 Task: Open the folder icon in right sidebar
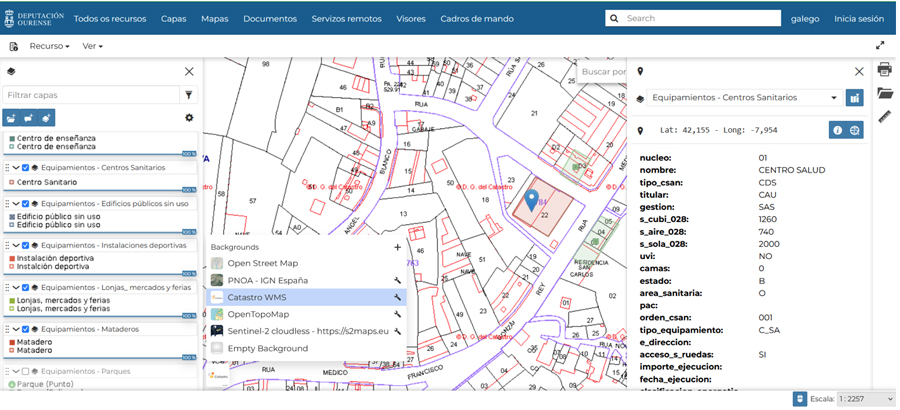click(x=884, y=93)
